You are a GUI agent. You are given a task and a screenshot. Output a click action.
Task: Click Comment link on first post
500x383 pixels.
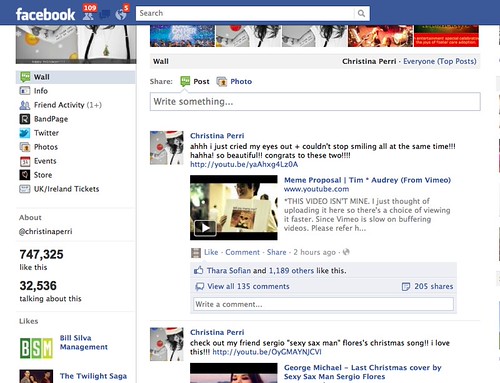242,252
